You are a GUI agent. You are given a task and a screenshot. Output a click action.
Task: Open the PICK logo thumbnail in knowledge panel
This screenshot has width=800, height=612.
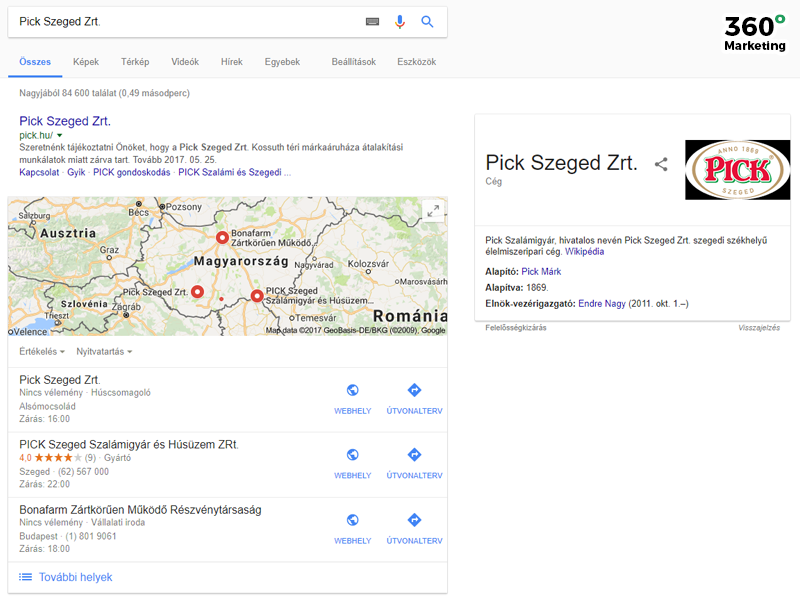pos(737,170)
